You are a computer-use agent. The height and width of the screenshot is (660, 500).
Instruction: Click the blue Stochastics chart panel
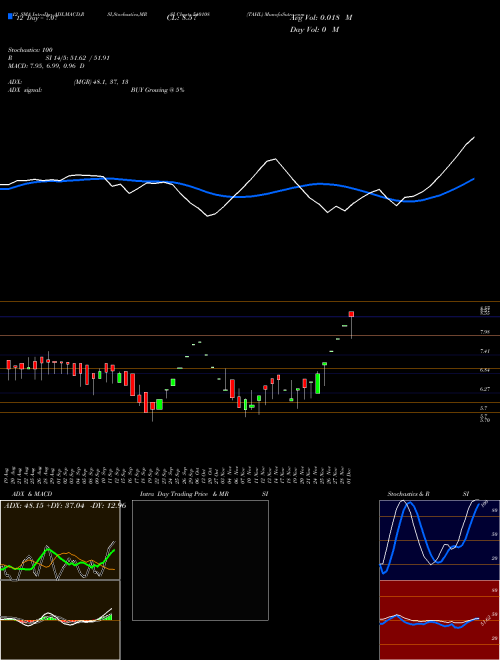point(439,540)
